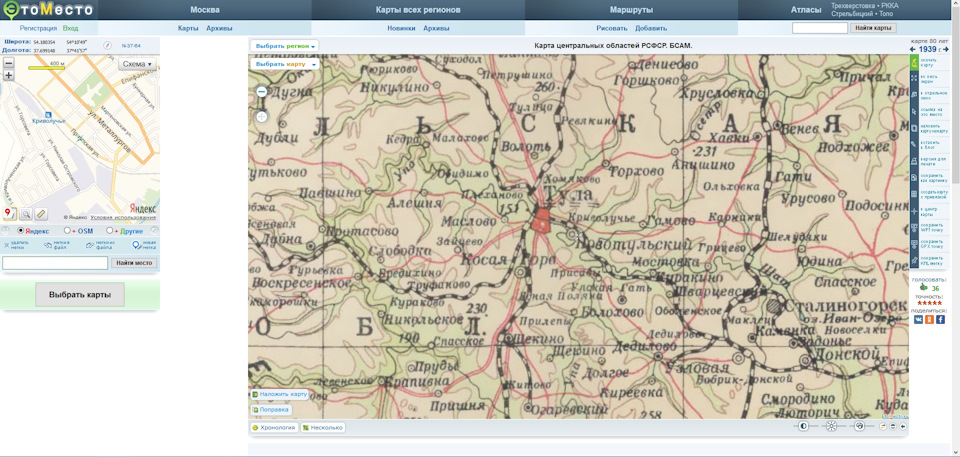Open the Выбрать карту dropdown

tap(285, 64)
